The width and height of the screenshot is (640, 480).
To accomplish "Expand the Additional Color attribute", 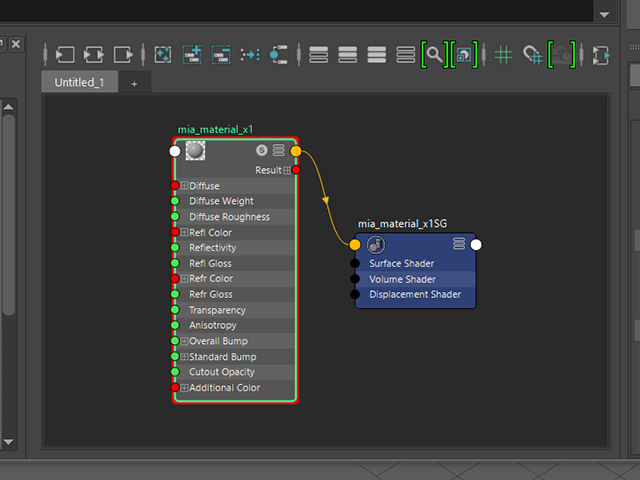I will point(184,388).
